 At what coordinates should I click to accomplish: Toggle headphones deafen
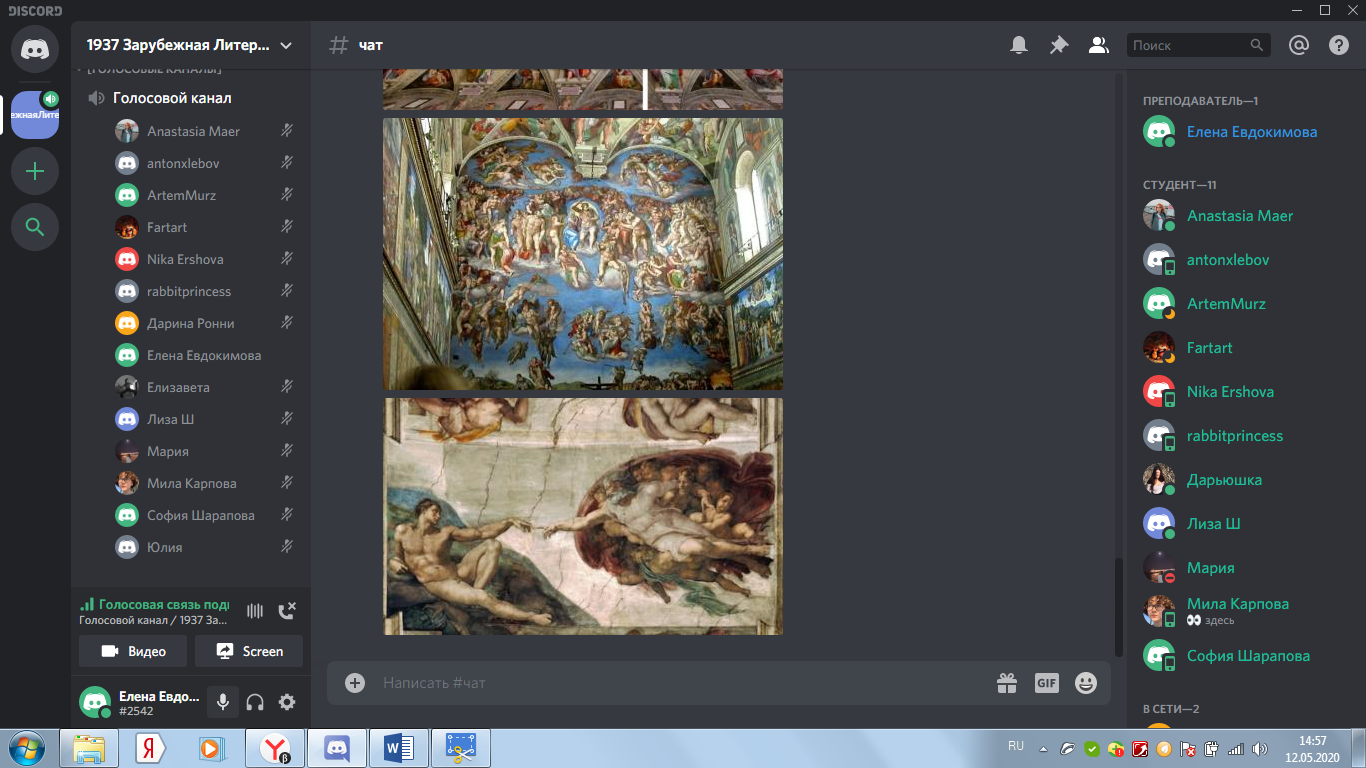coord(255,702)
